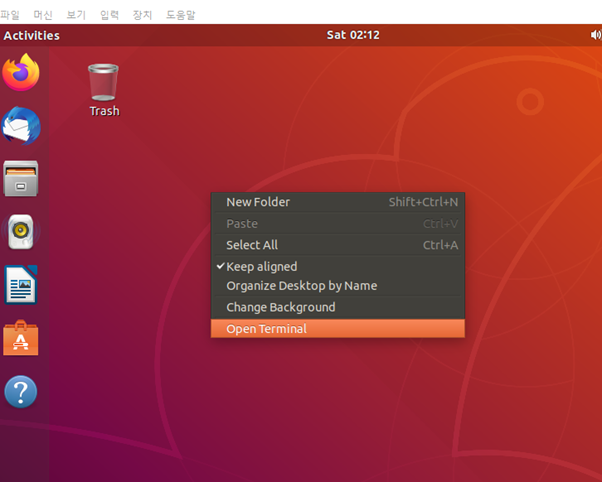Select Organize Desktop by Name

pyautogui.click(x=338, y=286)
